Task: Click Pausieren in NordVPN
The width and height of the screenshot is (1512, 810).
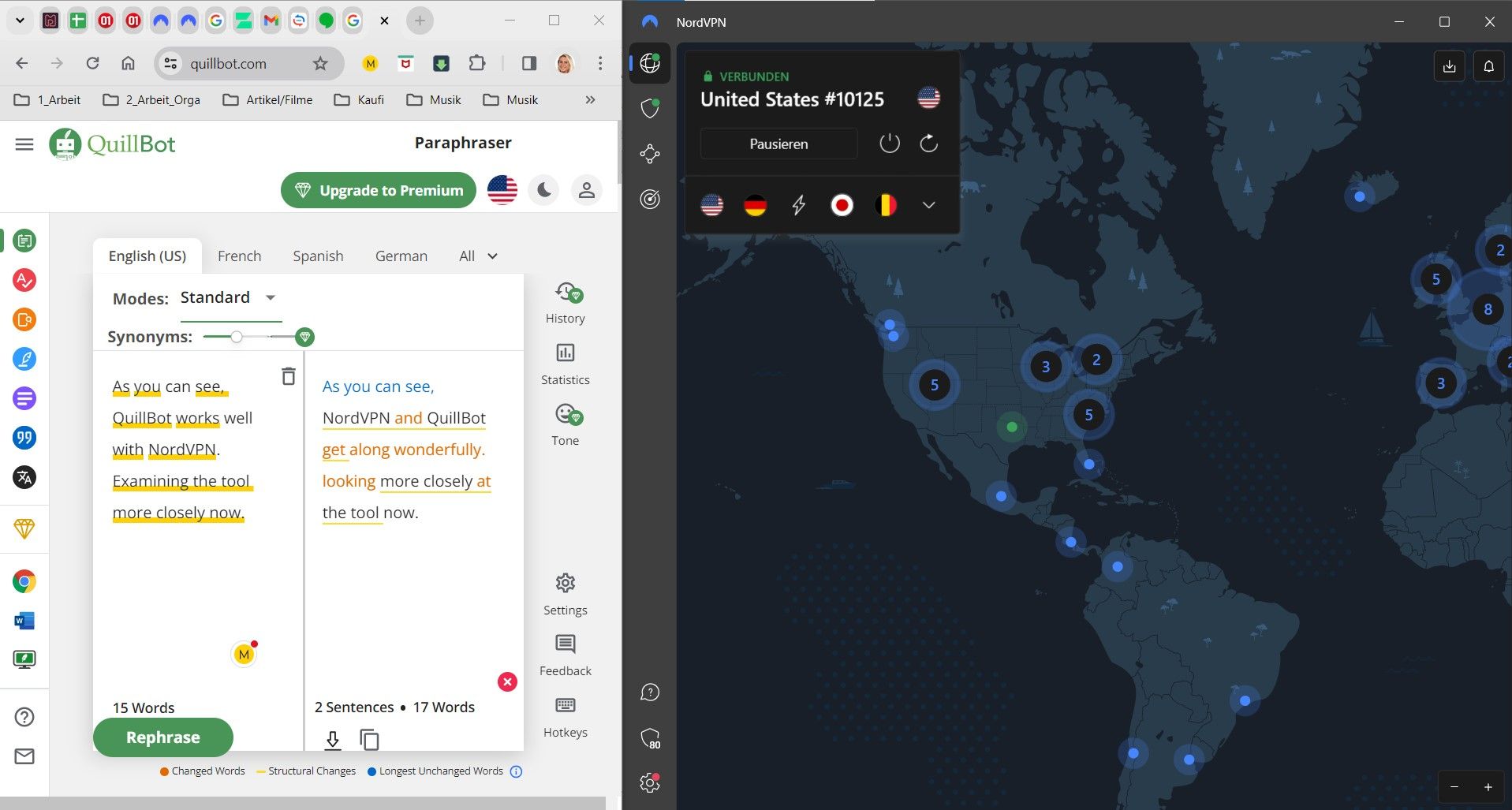Action: pos(778,144)
